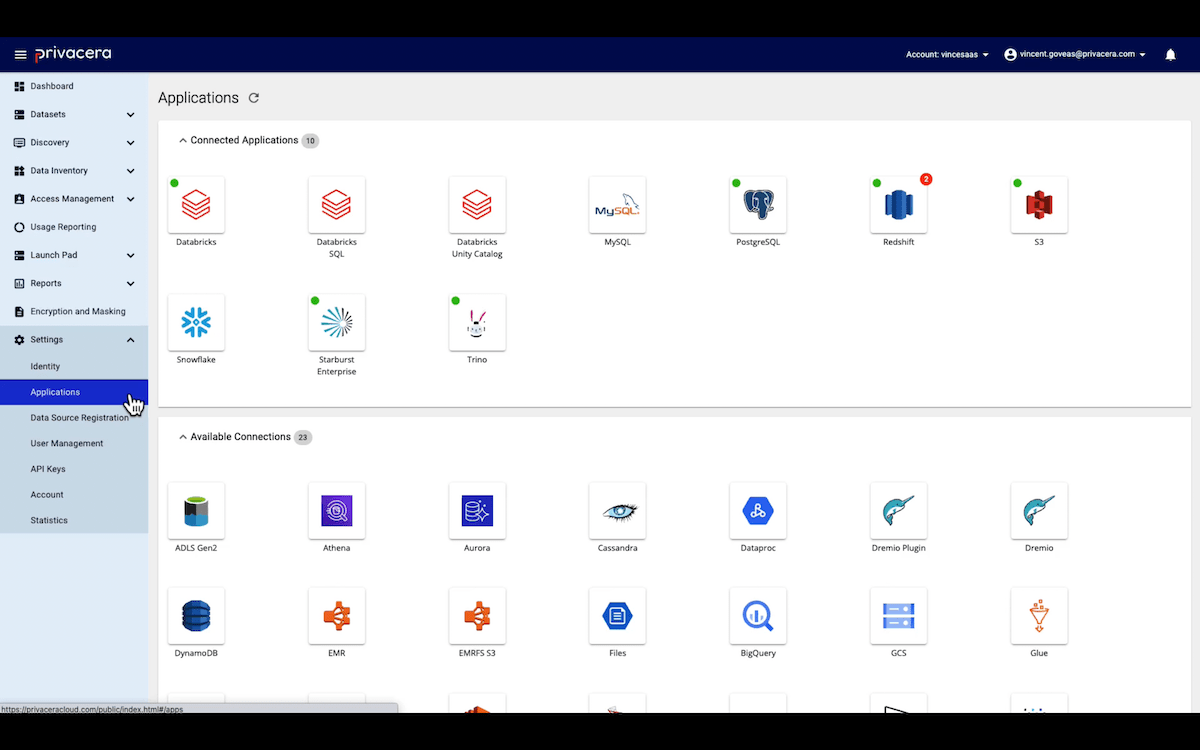Open the Databricks Unity Catalog tile
This screenshot has width=1200, height=750.
click(x=477, y=205)
